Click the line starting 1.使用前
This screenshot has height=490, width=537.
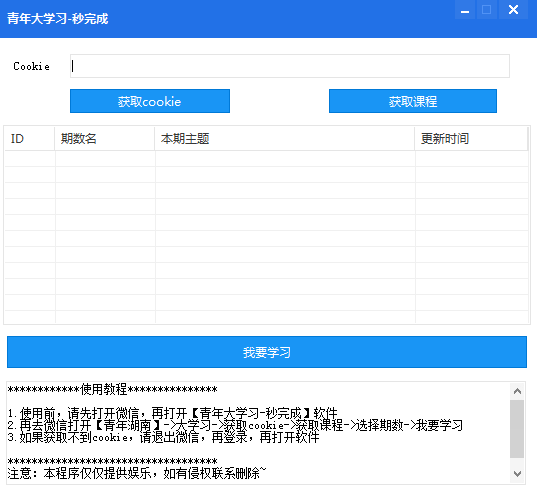(173, 413)
